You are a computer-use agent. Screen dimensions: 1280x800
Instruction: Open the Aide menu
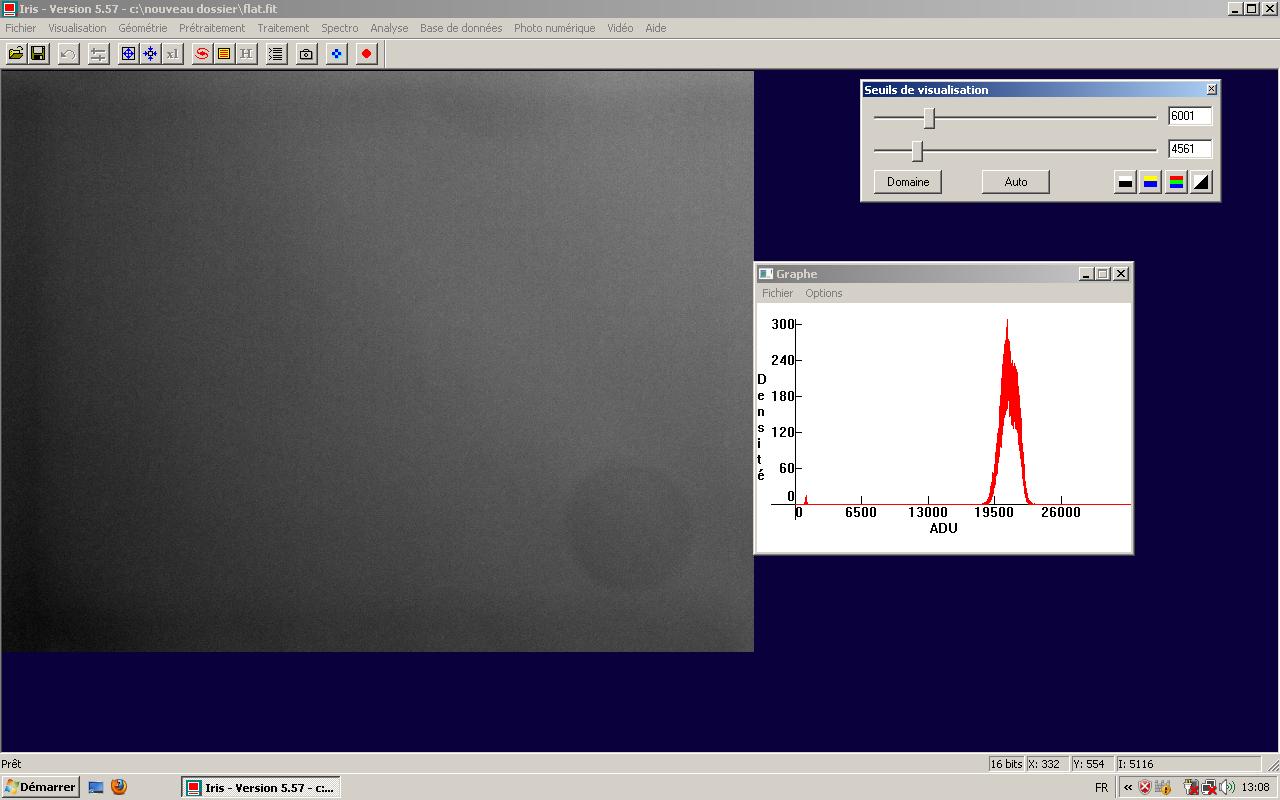[656, 28]
